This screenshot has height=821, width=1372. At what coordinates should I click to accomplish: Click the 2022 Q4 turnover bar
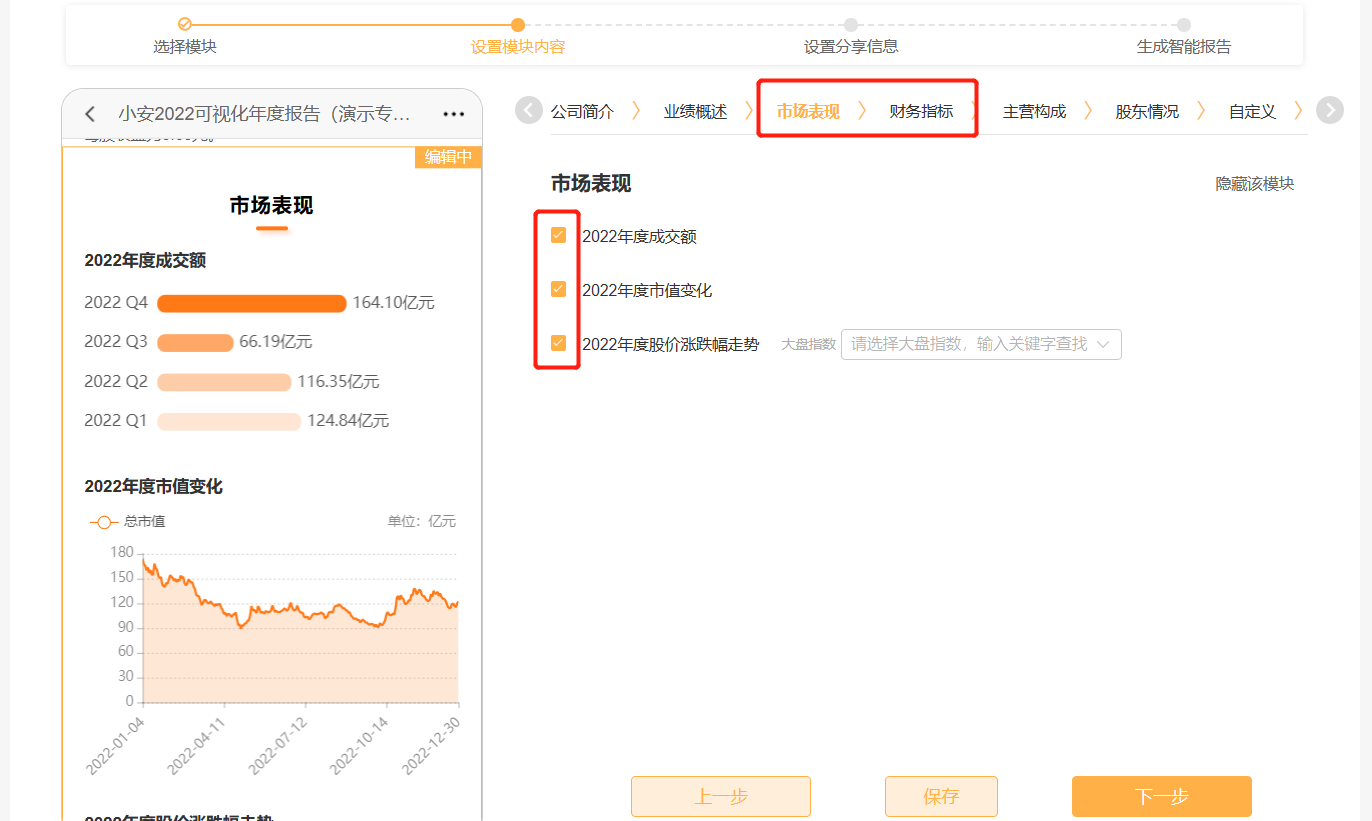coord(251,303)
